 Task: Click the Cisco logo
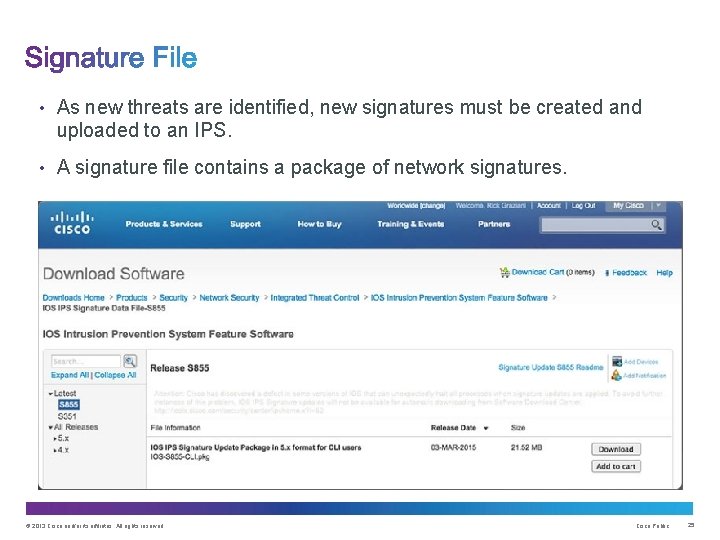[x=72, y=223]
